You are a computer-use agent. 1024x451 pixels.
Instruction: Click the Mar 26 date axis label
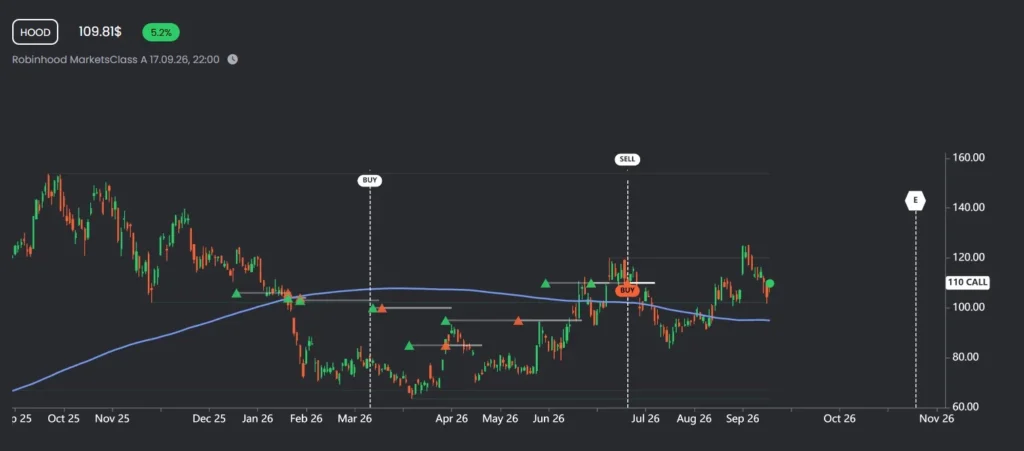click(355, 418)
